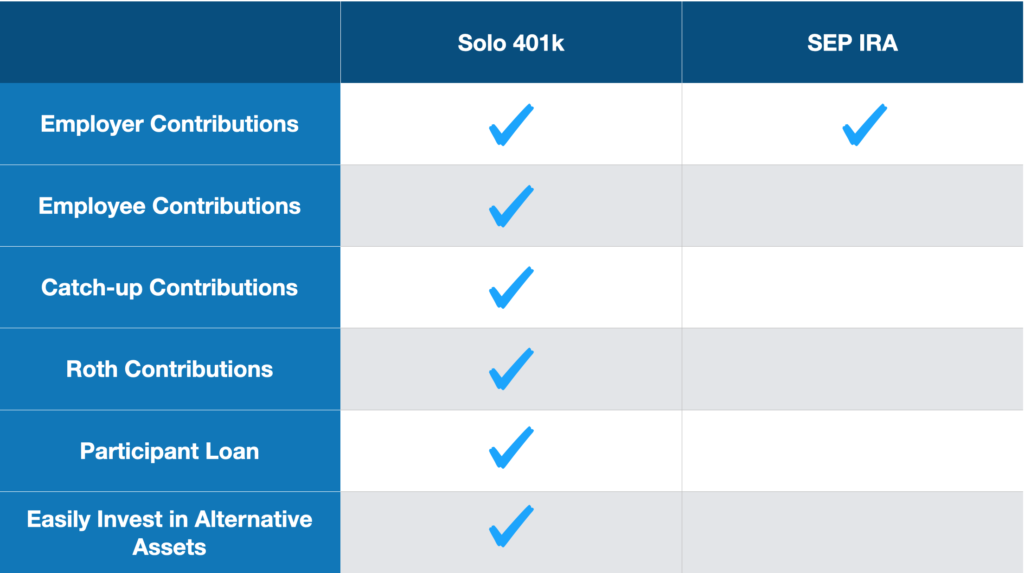Select the Solo 401k column header
This screenshot has width=1024, height=573.
[511, 43]
